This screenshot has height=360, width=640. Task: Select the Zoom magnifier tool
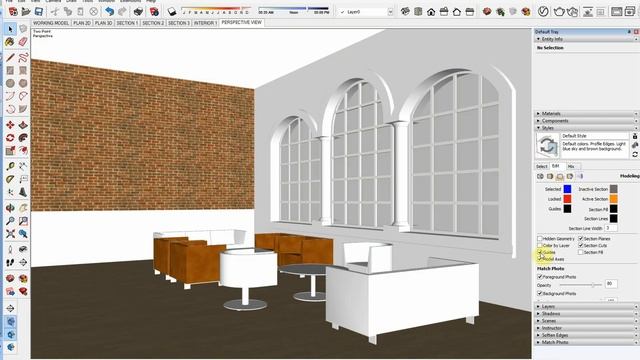point(10,221)
